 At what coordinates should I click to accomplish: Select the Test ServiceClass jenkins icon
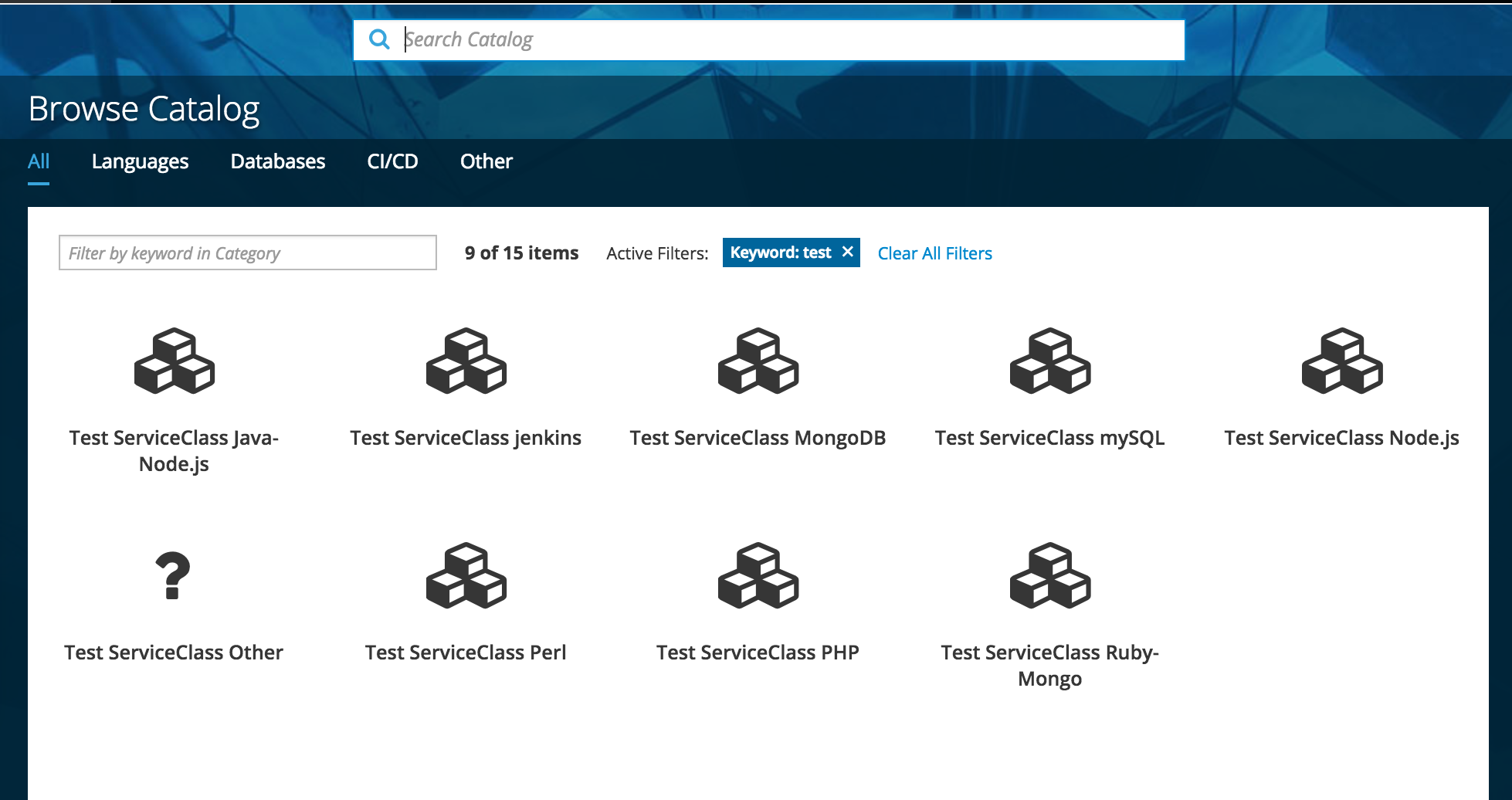466,361
